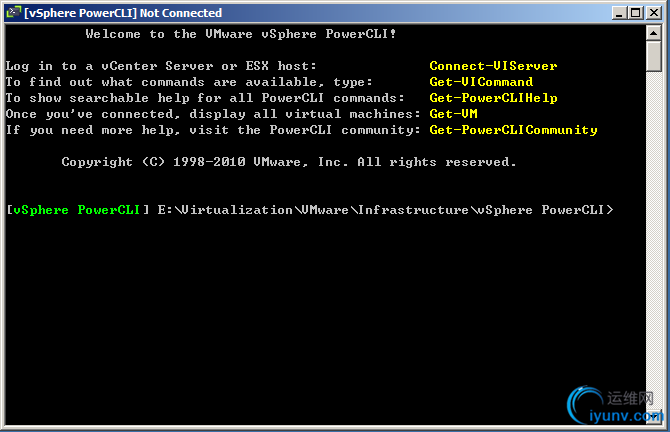Open the PowerCLI window system menu icon
The height and width of the screenshot is (432, 670).
pos(13,13)
